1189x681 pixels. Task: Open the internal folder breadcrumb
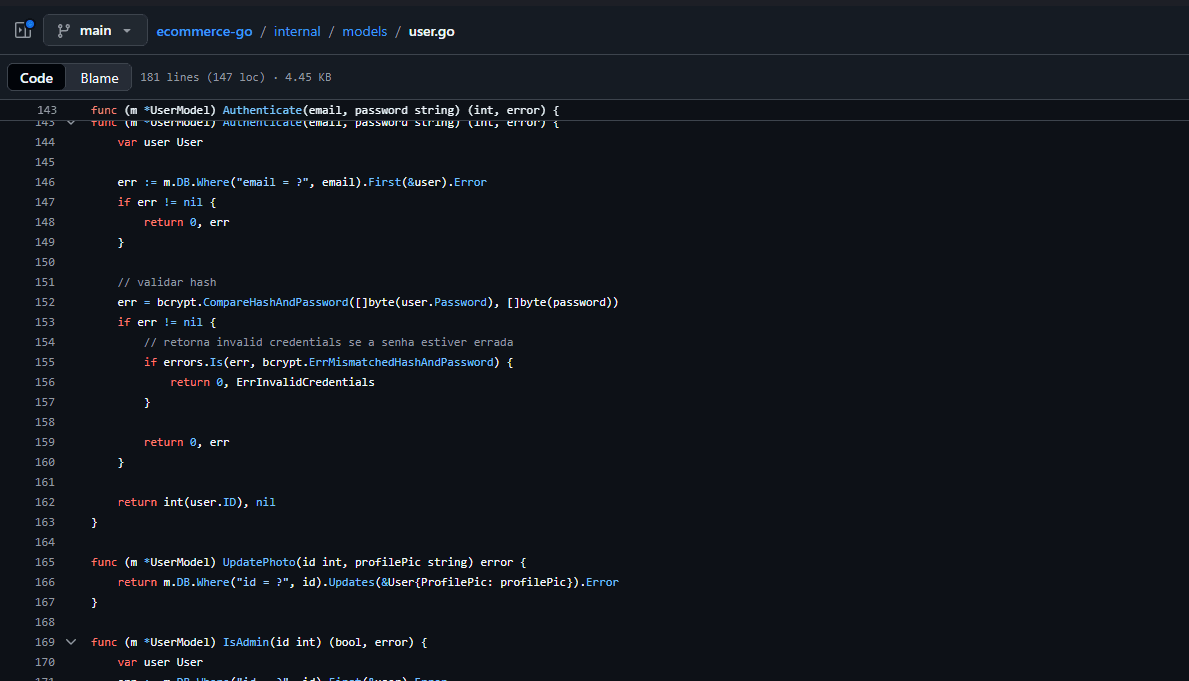point(297,31)
